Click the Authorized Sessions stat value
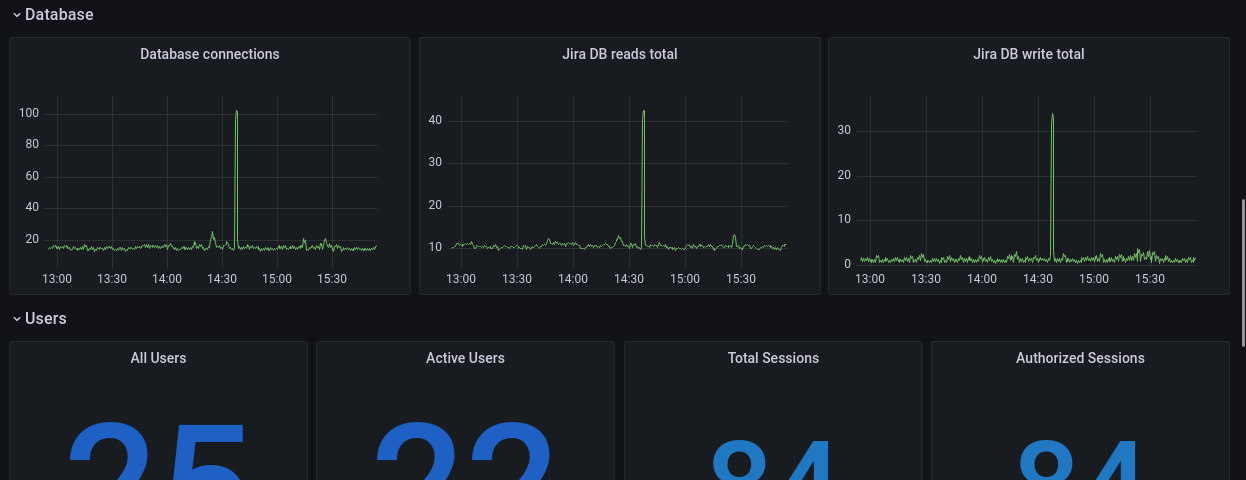 click(x=1080, y=460)
